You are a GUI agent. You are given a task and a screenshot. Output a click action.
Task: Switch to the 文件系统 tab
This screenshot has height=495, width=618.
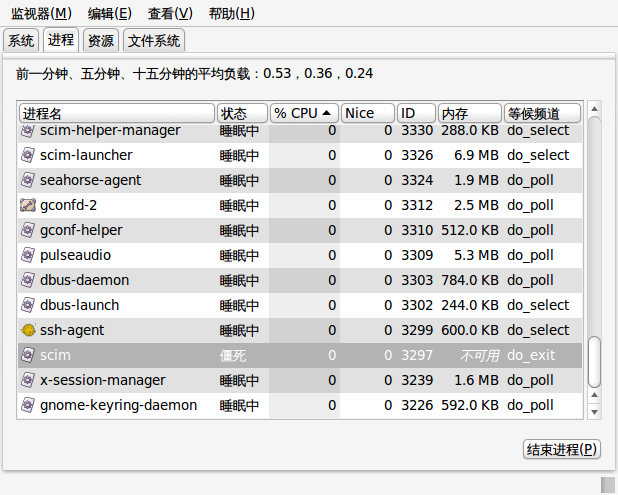pos(154,41)
